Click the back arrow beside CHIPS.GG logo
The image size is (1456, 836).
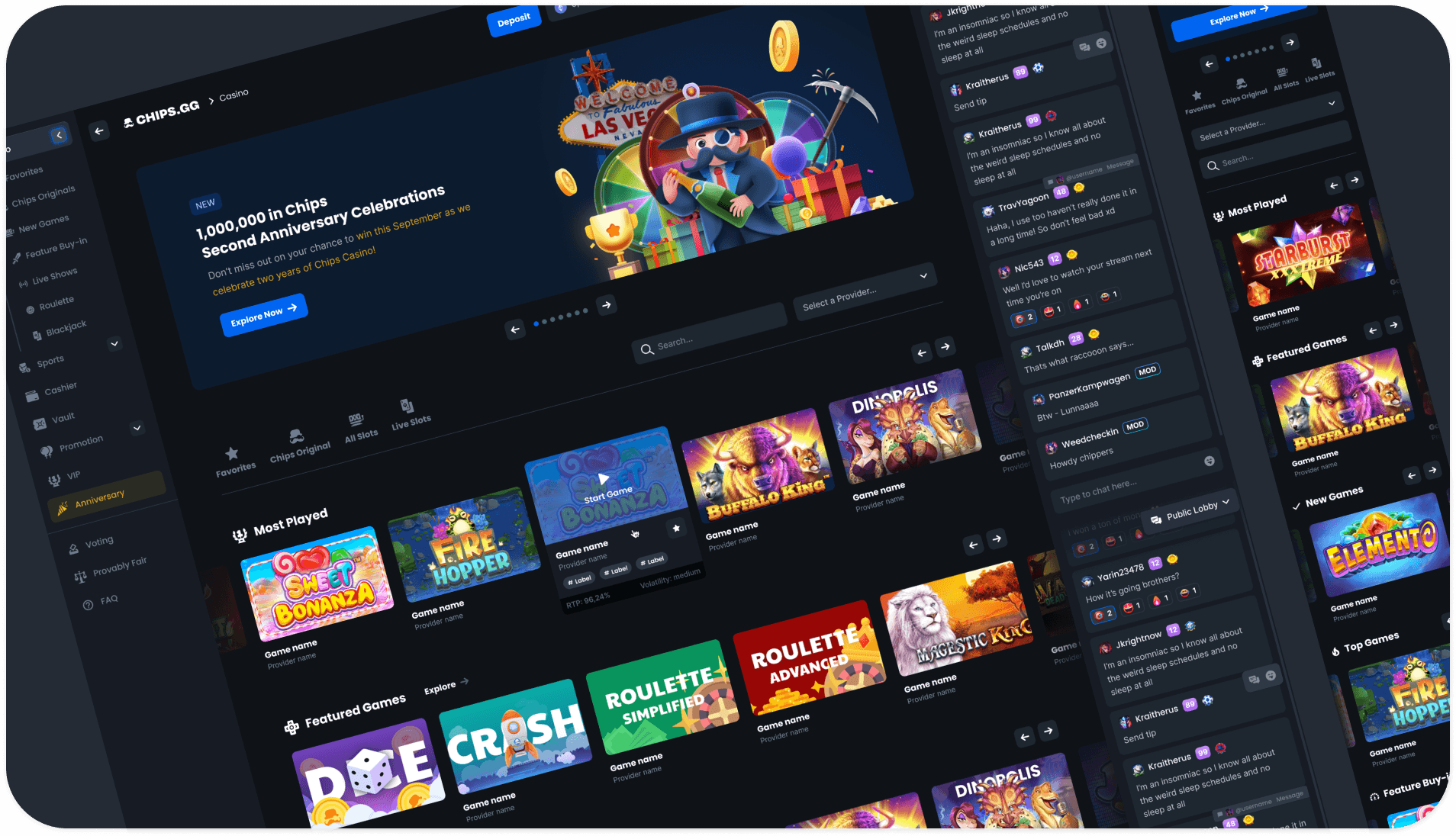coord(99,131)
